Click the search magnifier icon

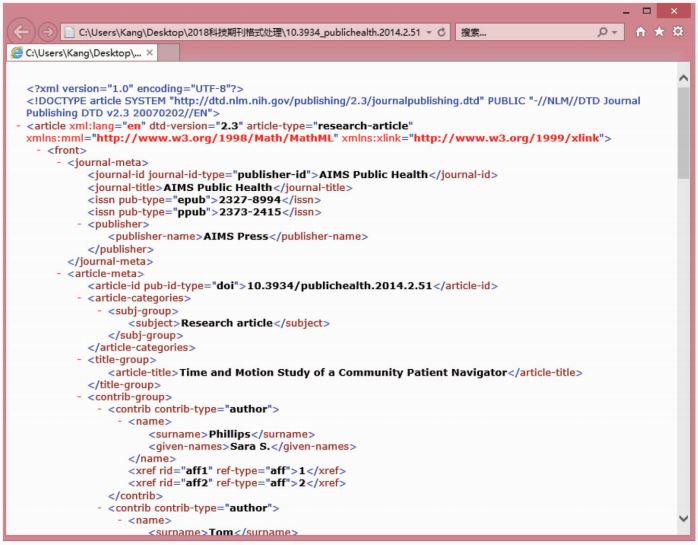tap(602, 32)
